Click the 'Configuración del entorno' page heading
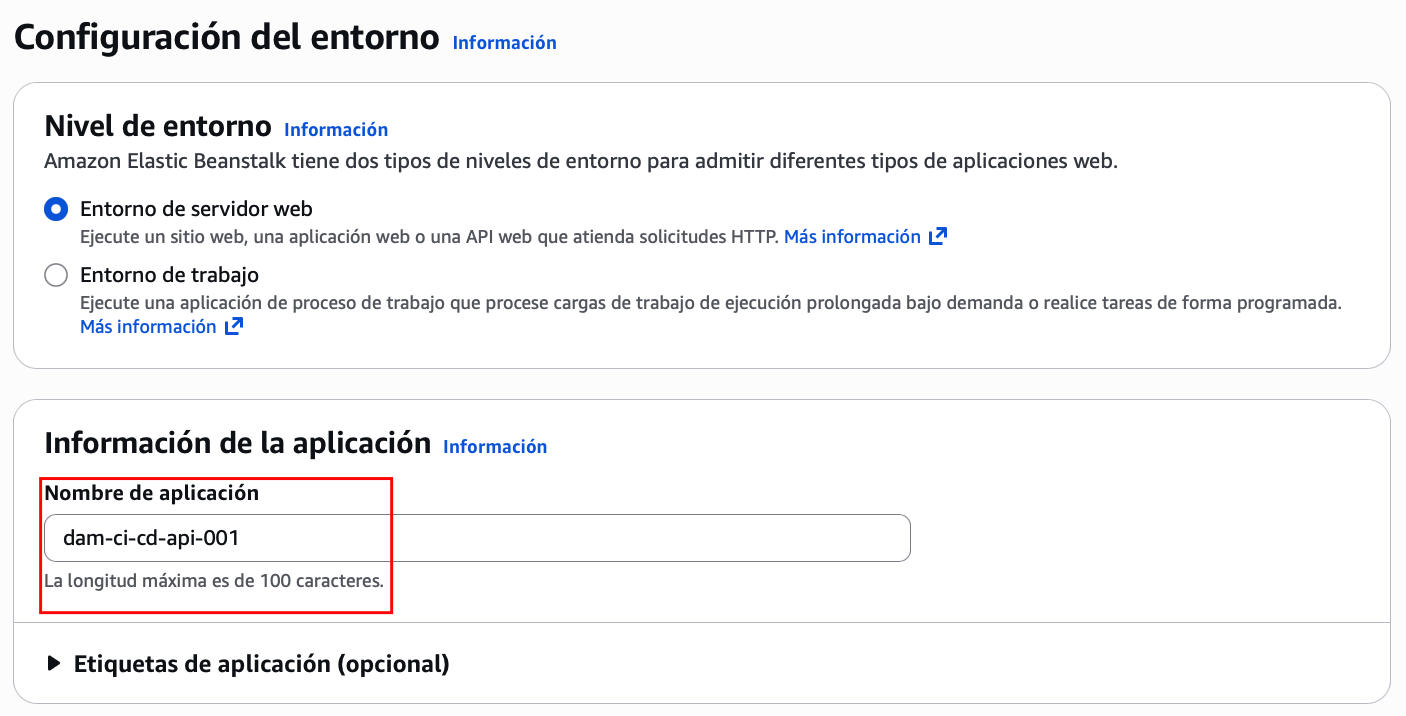 point(226,38)
